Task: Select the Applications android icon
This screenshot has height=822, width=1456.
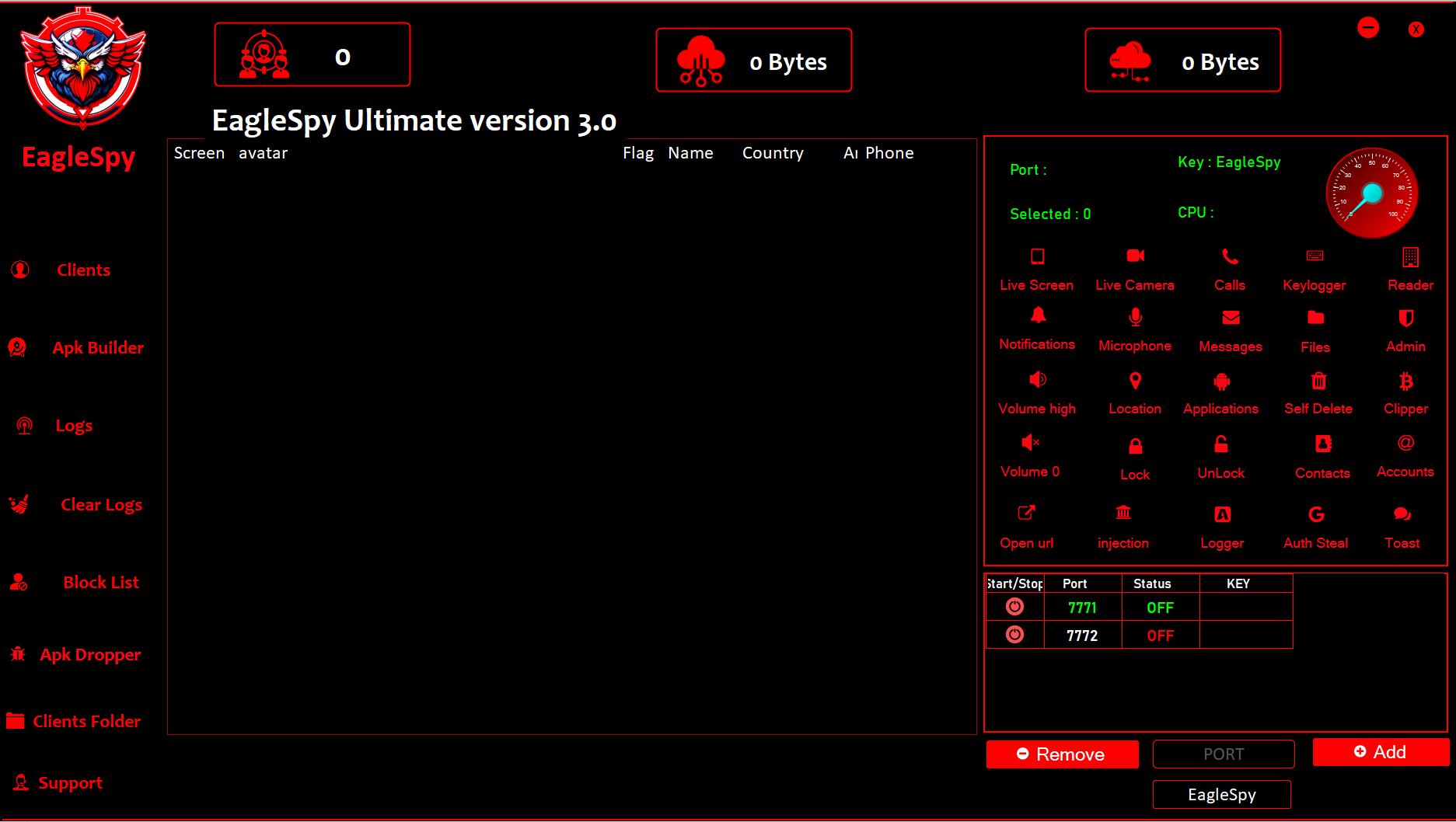Action: tap(1221, 381)
